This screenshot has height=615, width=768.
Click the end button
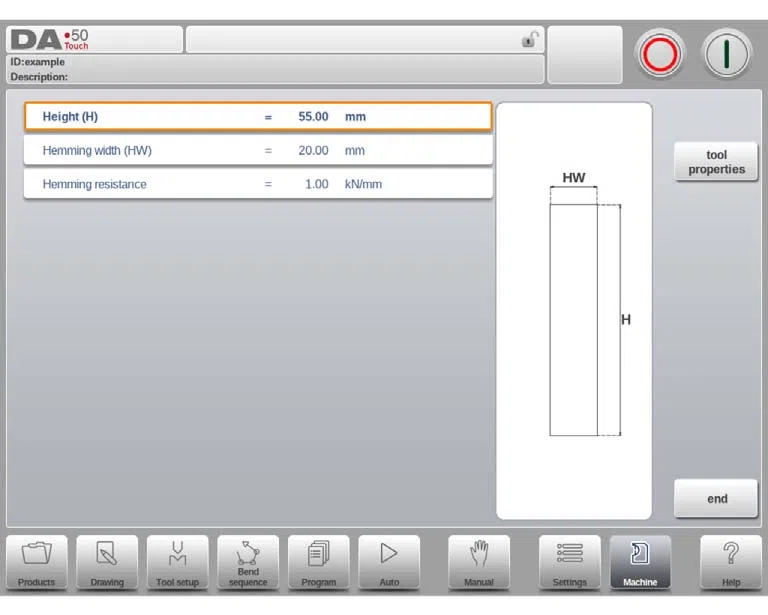[x=716, y=498]
